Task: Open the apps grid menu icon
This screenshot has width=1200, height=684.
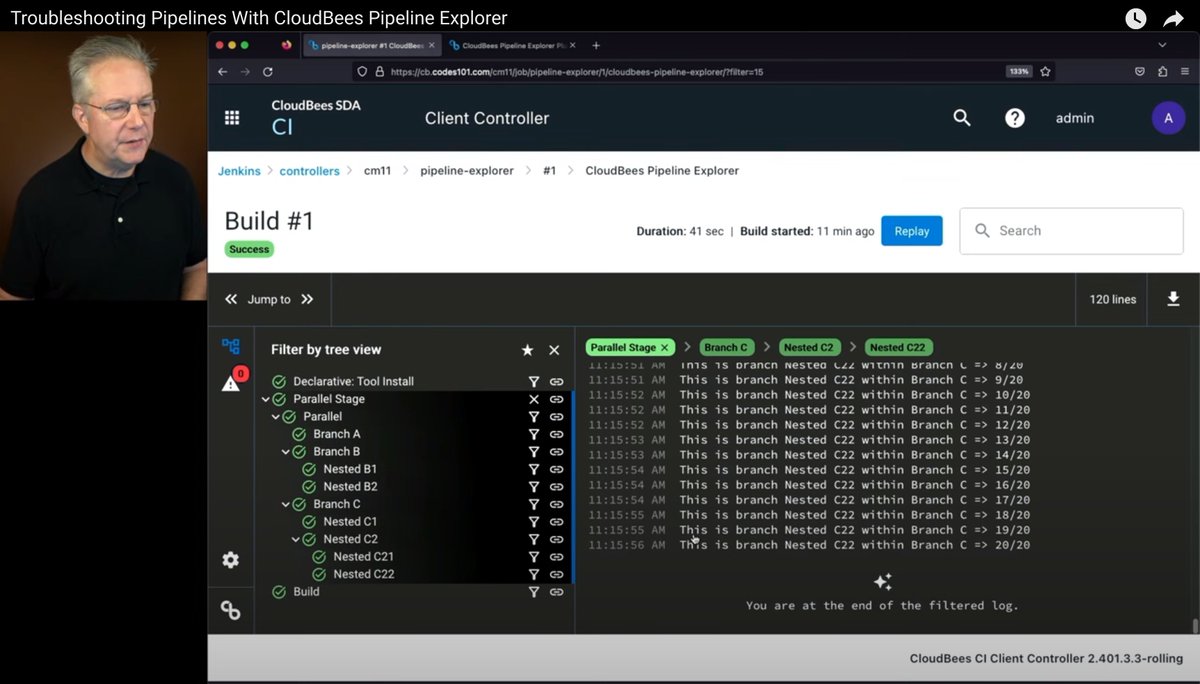Action: [x=232, y=118]
